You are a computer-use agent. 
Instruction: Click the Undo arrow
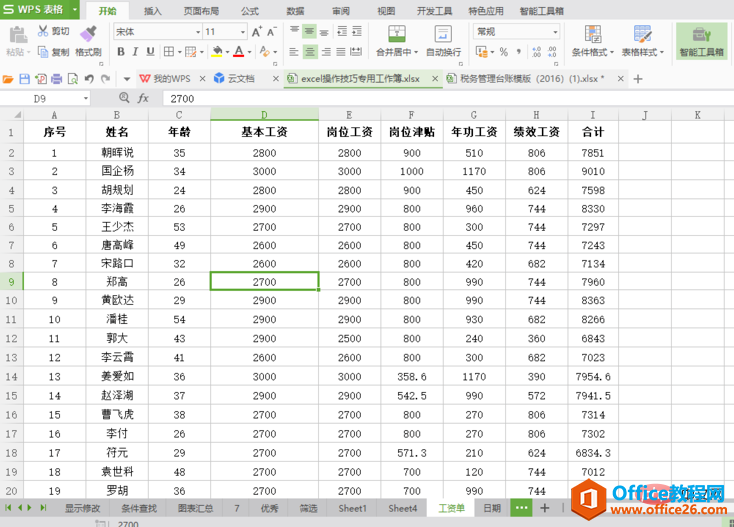[x=89, y=79]
